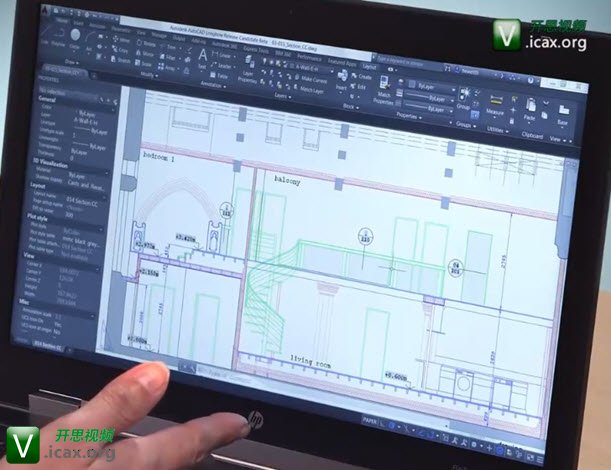
Task: Activate the Move modify tool
Action: click(x=121, y=40)
